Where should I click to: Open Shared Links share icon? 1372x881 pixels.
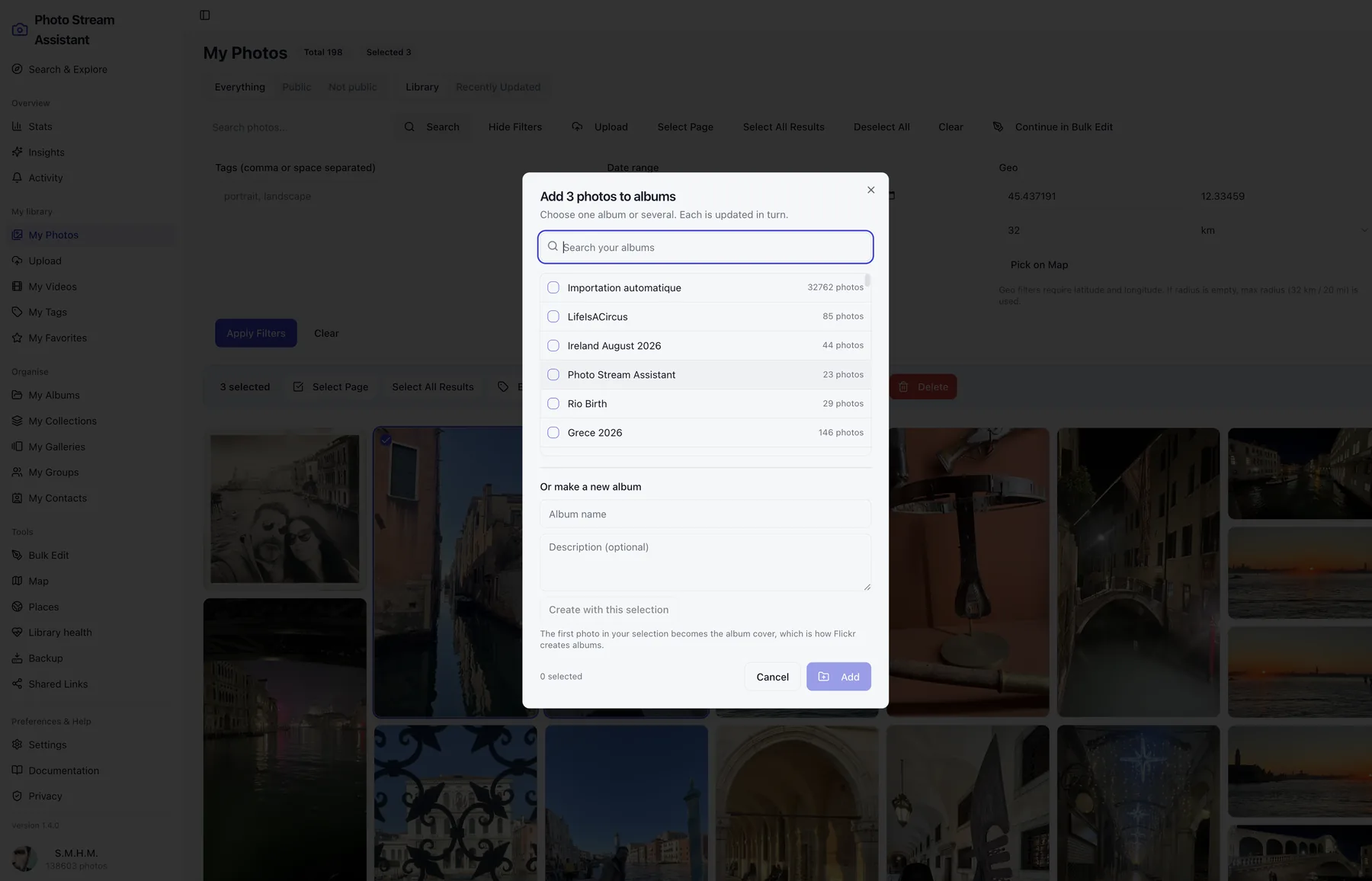click(17, 684)
